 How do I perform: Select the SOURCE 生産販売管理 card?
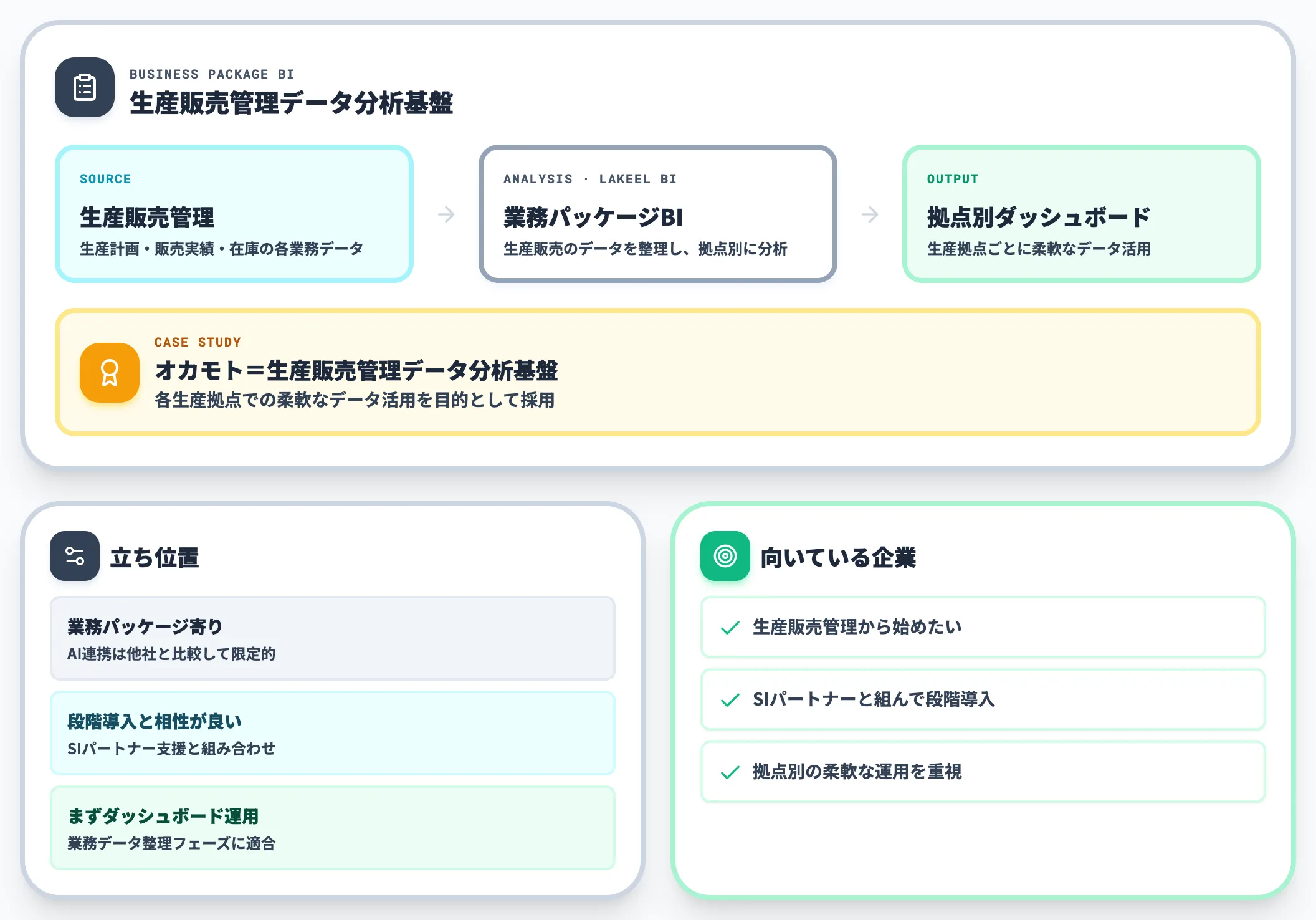click(234, 214)
